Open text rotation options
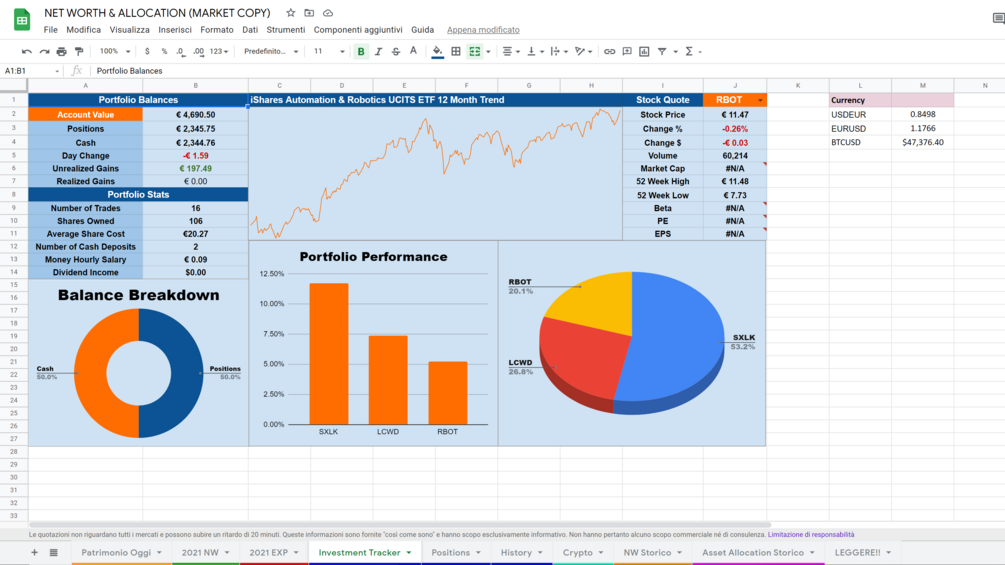Screen dimensions: 1005x565 coord(583,51)
